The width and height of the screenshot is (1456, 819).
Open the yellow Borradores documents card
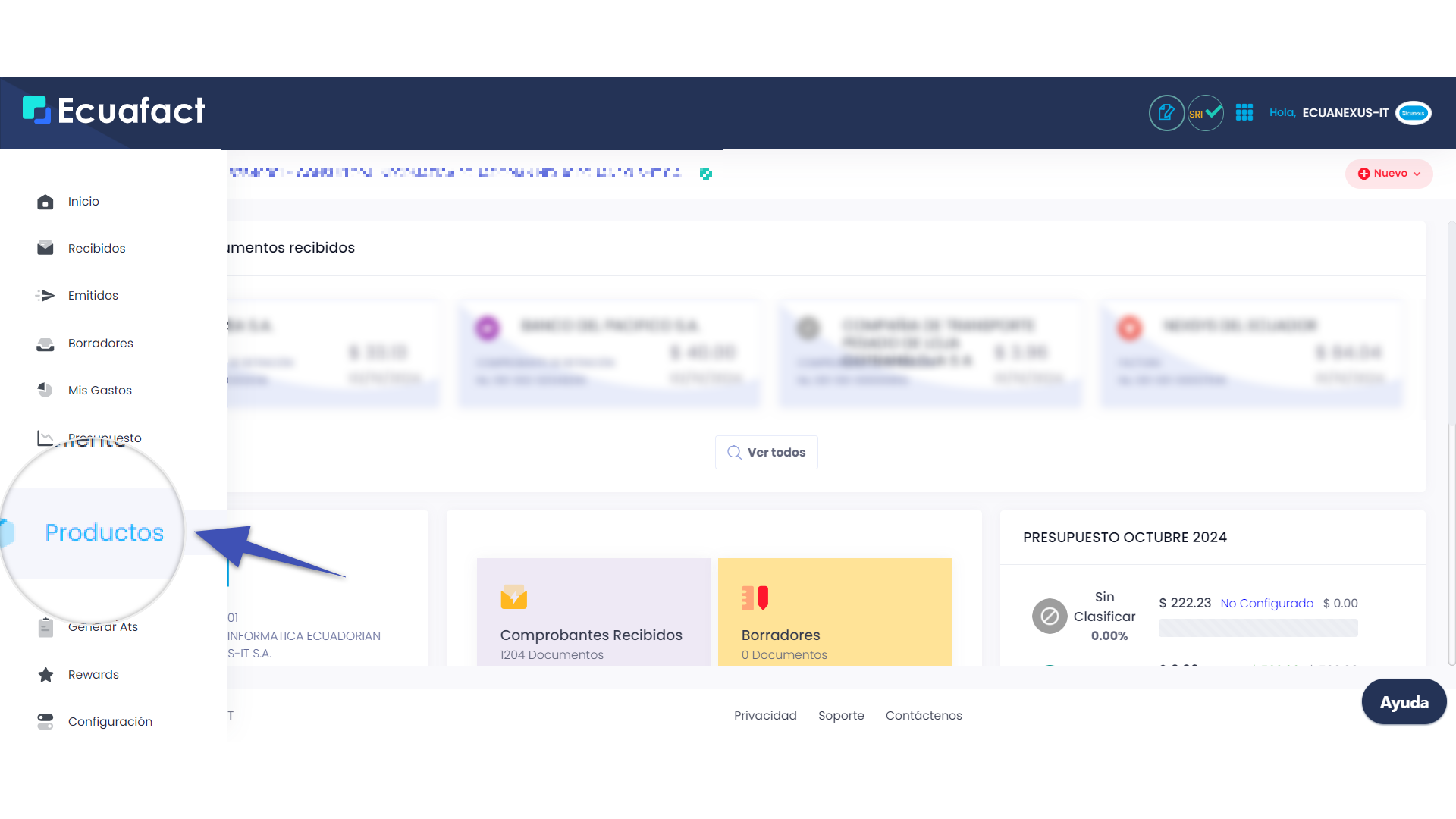(x=834, y=613)
